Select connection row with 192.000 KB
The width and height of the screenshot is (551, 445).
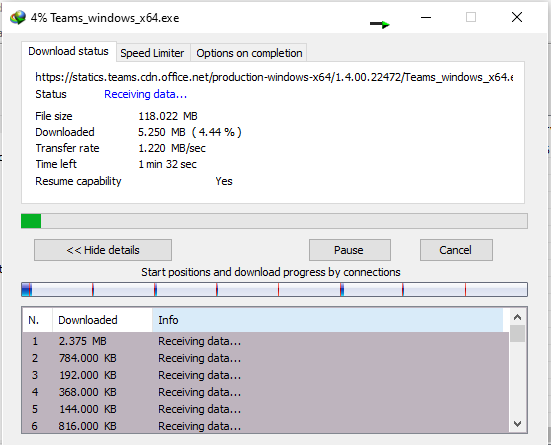[x=266, y=375]
